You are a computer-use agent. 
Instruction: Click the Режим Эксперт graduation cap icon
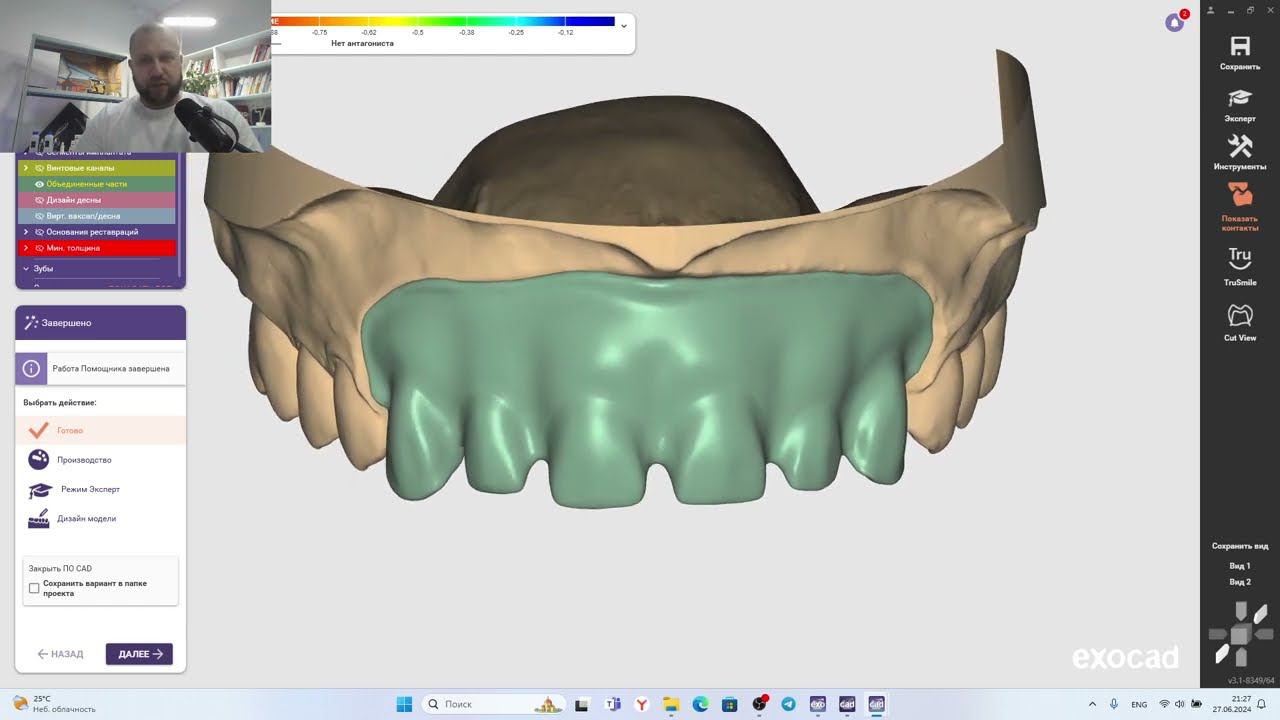39,490
